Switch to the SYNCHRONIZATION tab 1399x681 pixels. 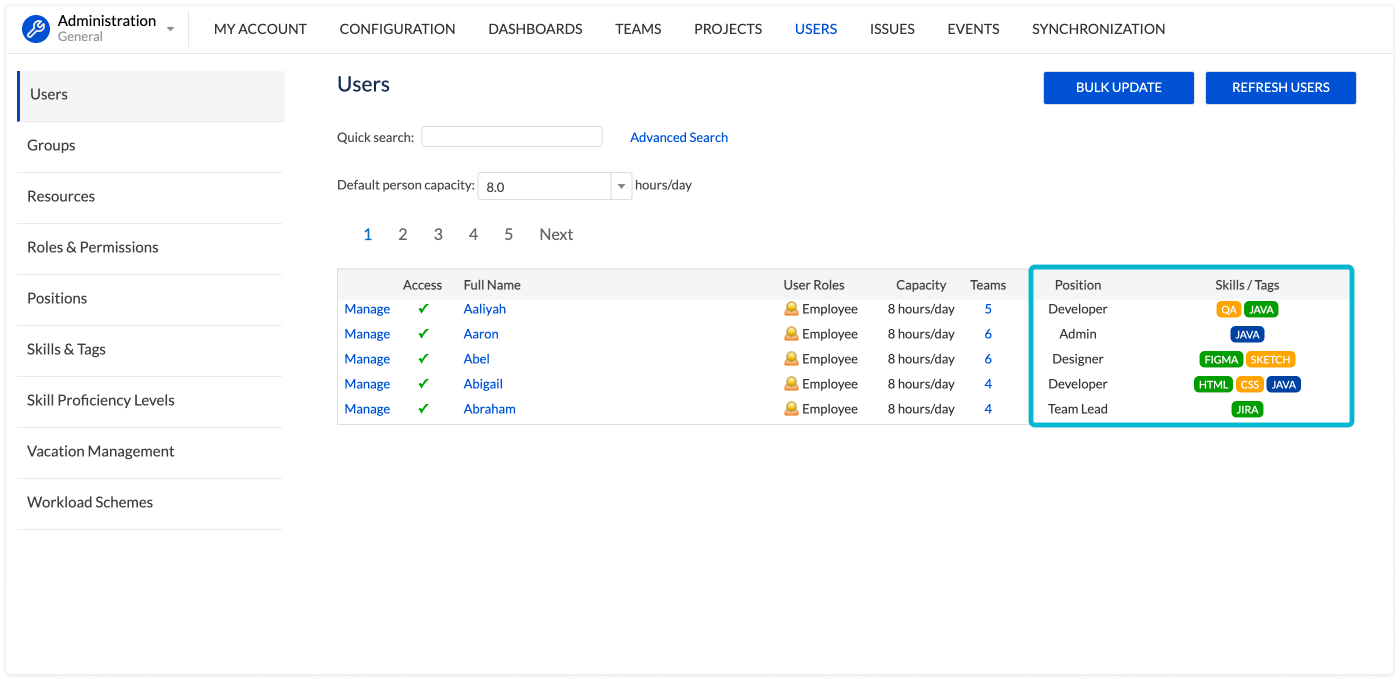click(1098, 29)
